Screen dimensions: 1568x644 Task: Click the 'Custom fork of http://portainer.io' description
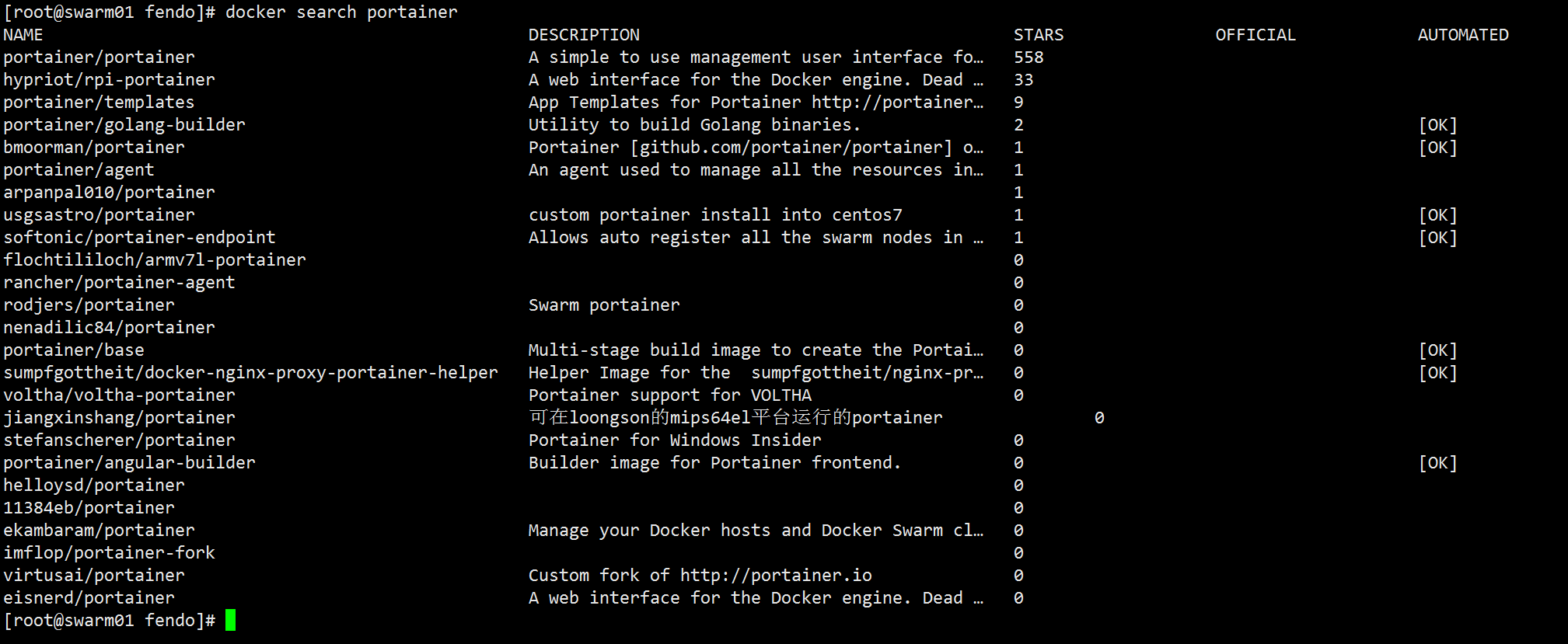pyautogui.click(x=700, y=576)
